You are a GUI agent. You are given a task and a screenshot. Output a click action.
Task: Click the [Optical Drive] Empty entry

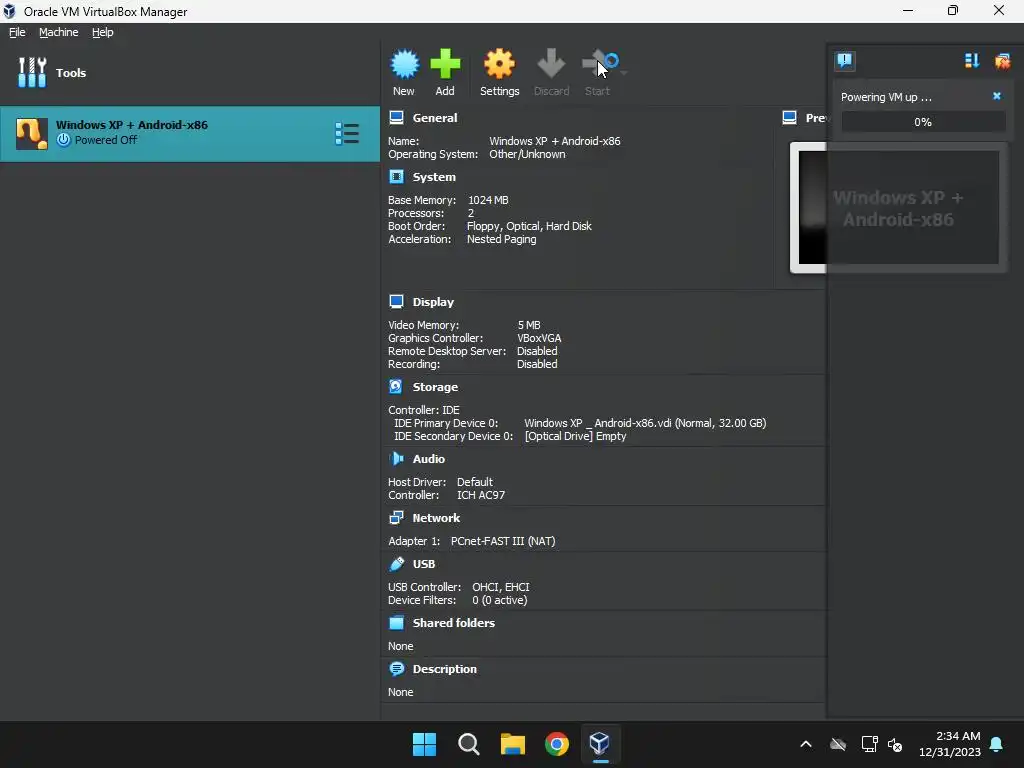(x=575, y=436)
